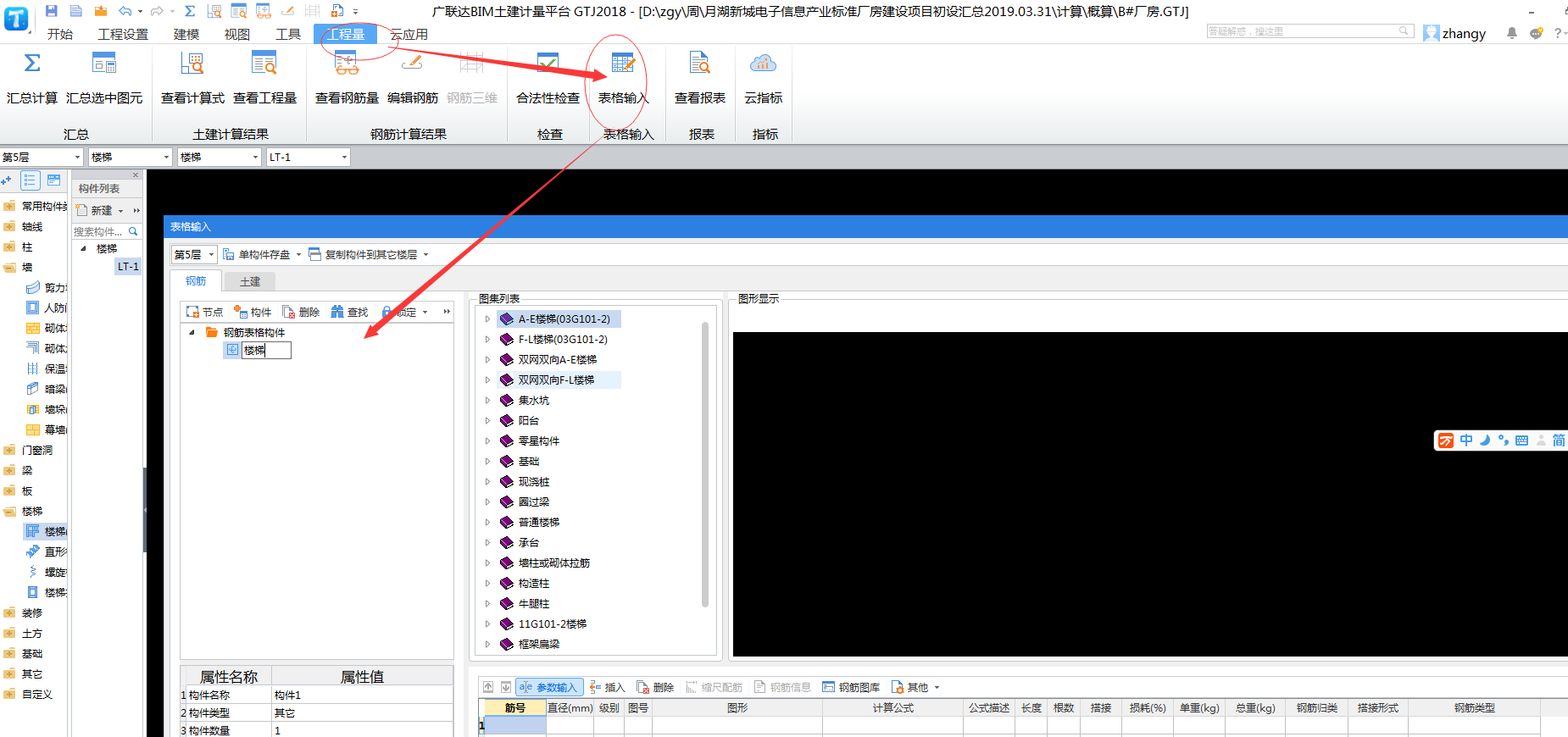Screen dimensions: 1568x737
Task: Click the 搜索构件 search field
Action: pos(106,231)
